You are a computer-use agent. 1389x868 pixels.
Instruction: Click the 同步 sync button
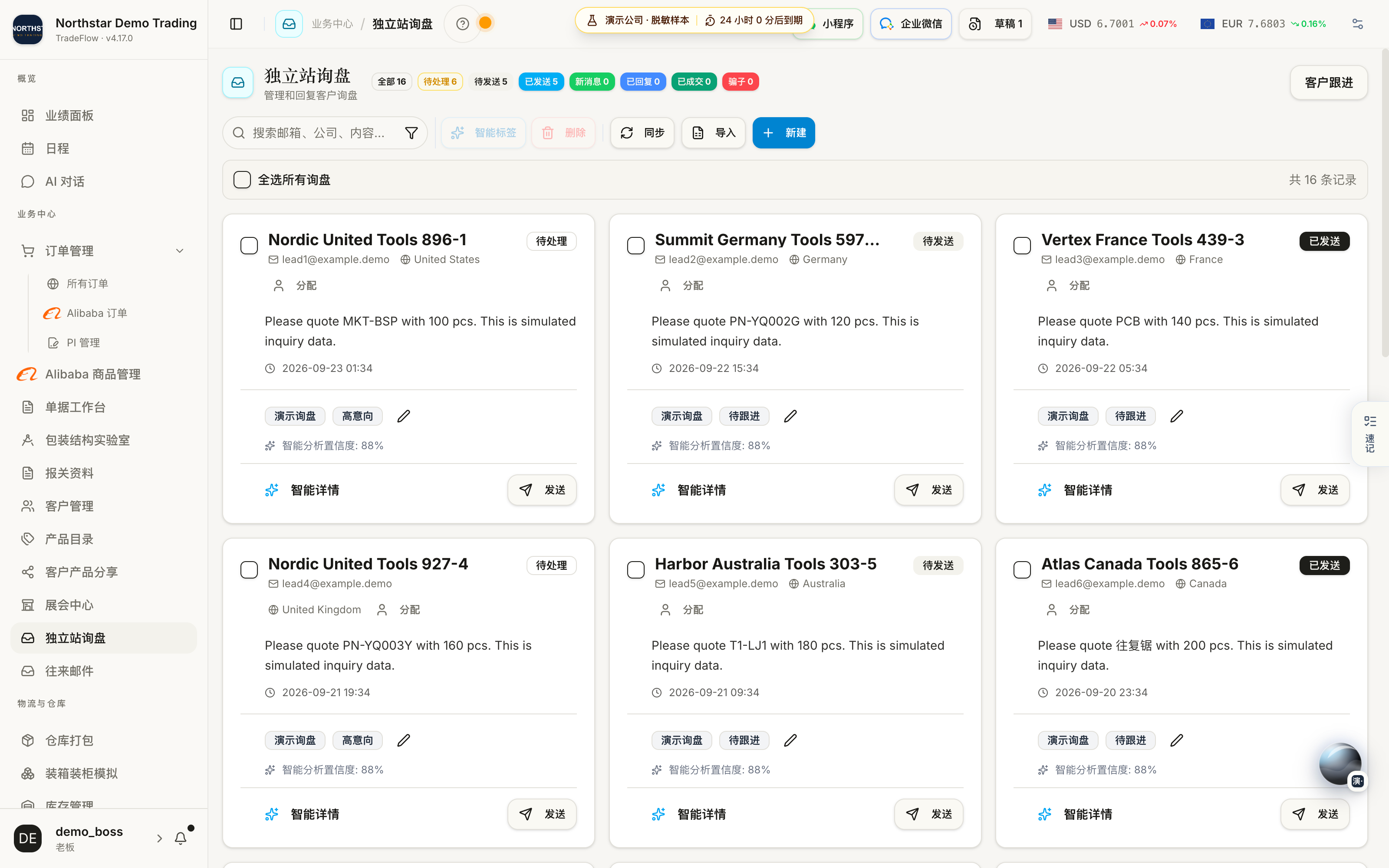point(642,133)
